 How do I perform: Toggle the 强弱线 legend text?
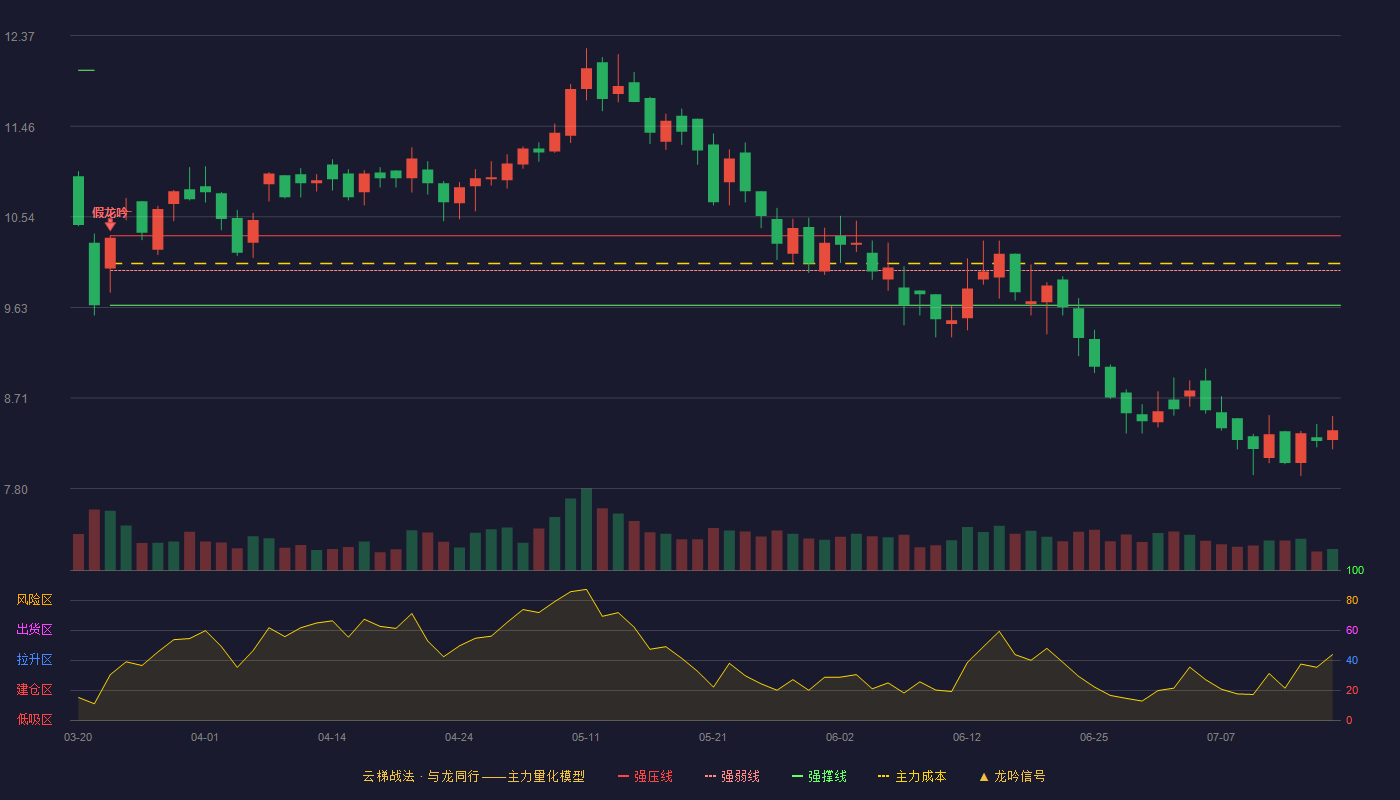740,776
